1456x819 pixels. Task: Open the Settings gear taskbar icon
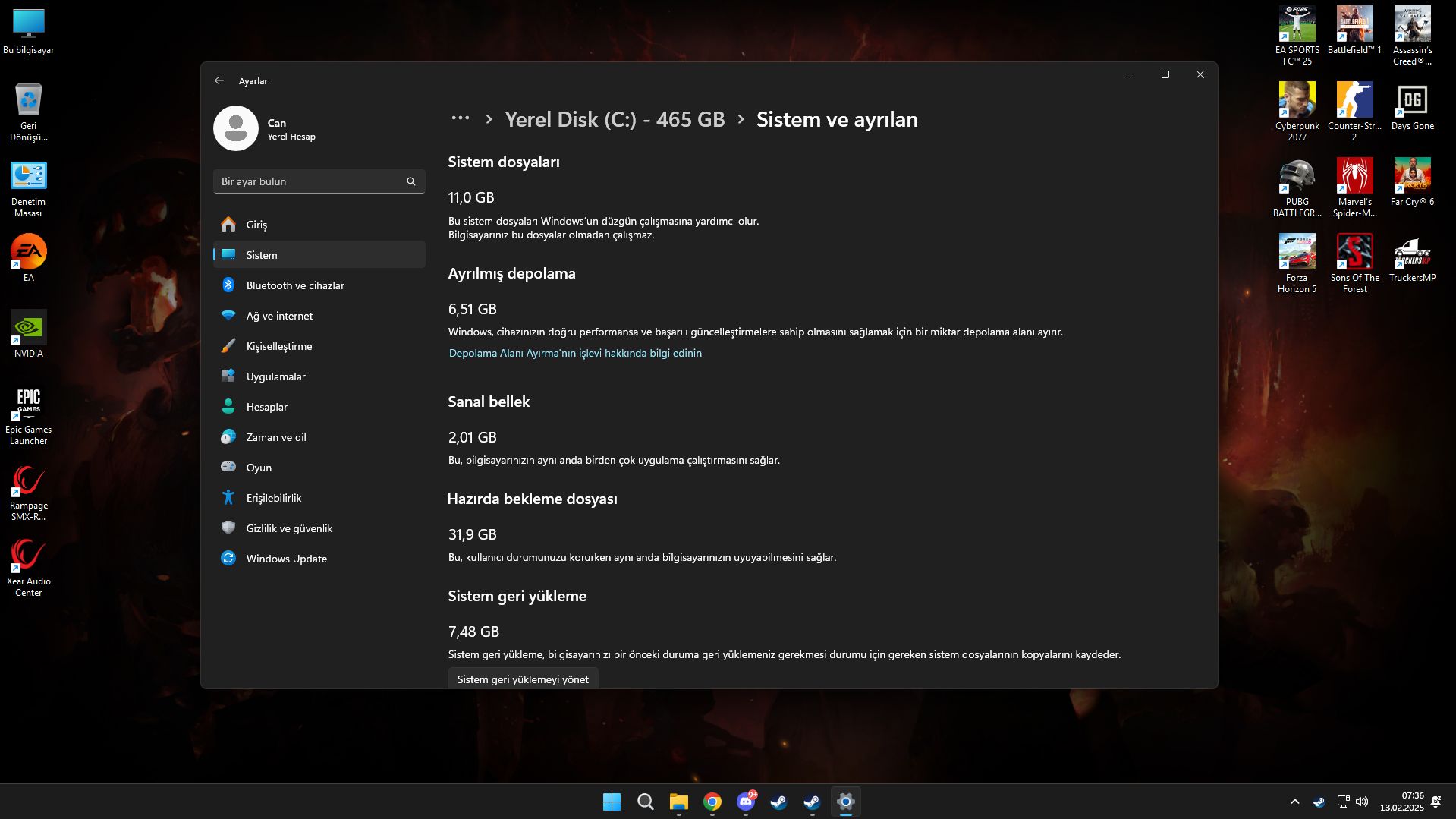pos(845,802)
